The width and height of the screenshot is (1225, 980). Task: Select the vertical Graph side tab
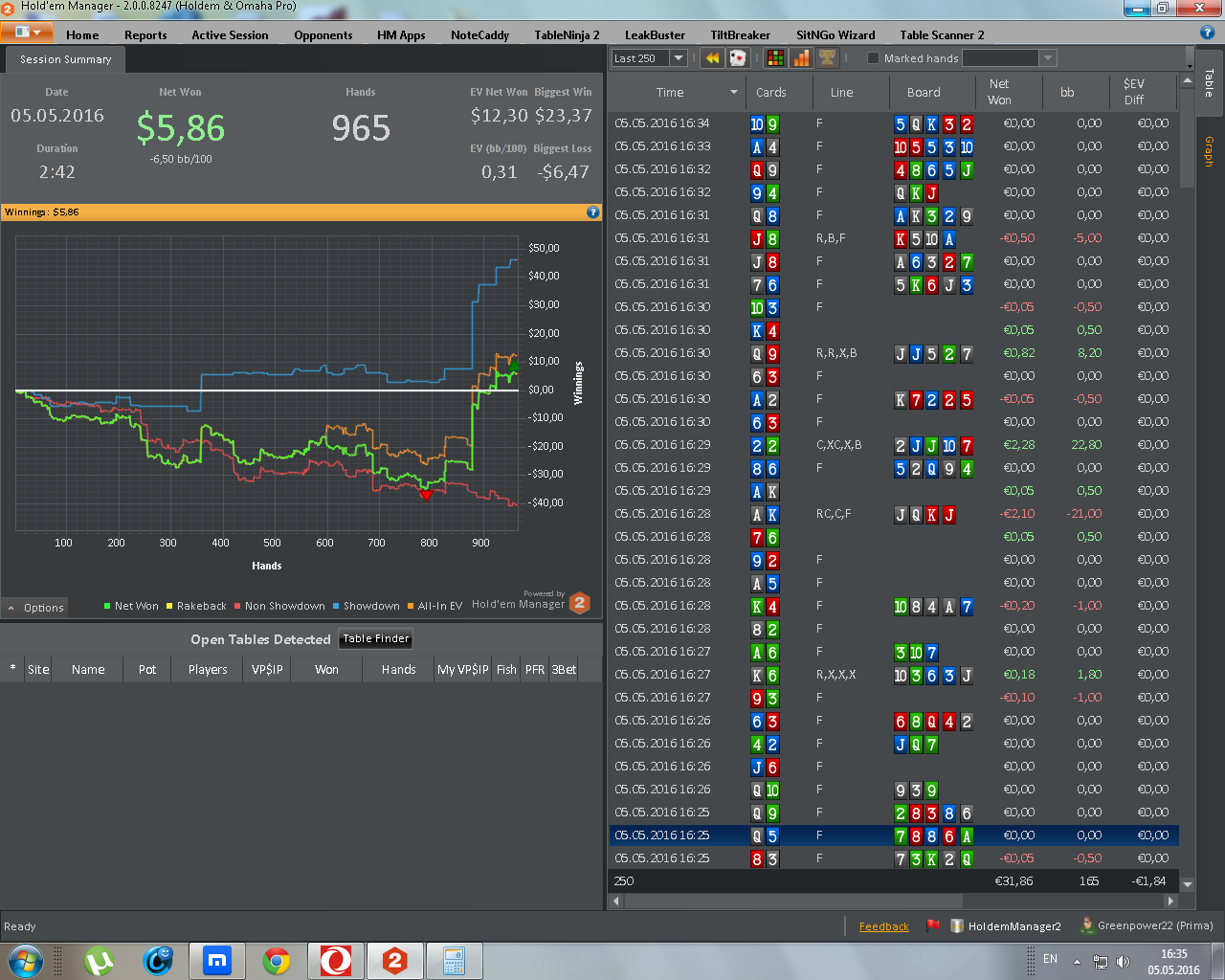[x=1209, y=151]
